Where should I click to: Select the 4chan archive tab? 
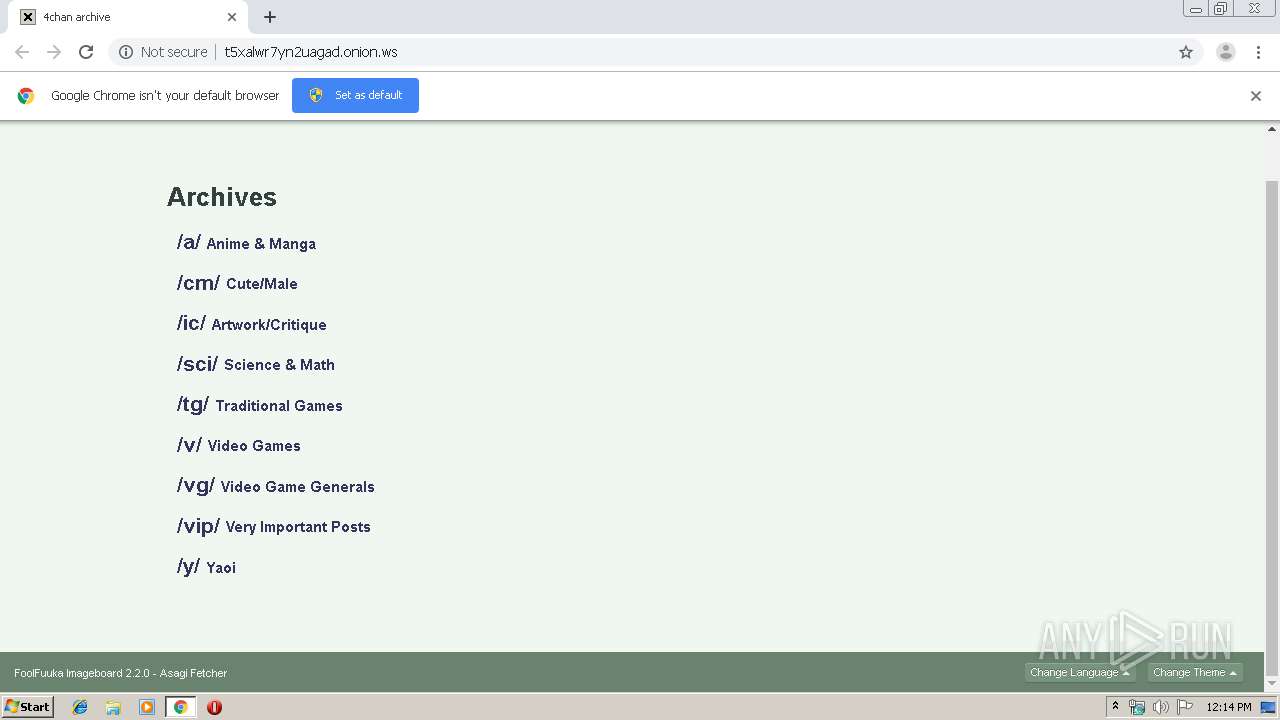point(128,17)
